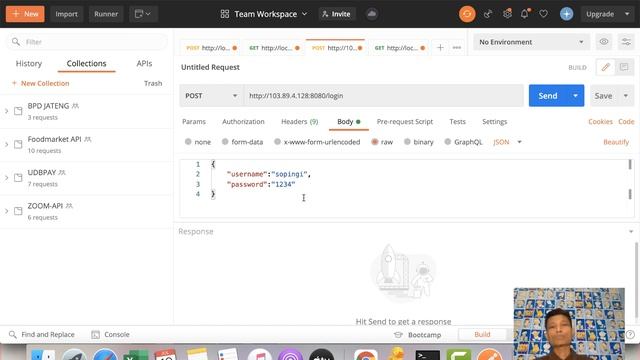Screen dimensions: 640x360
Task: Open the No Environment dropdown
Action: click(531, 42)
